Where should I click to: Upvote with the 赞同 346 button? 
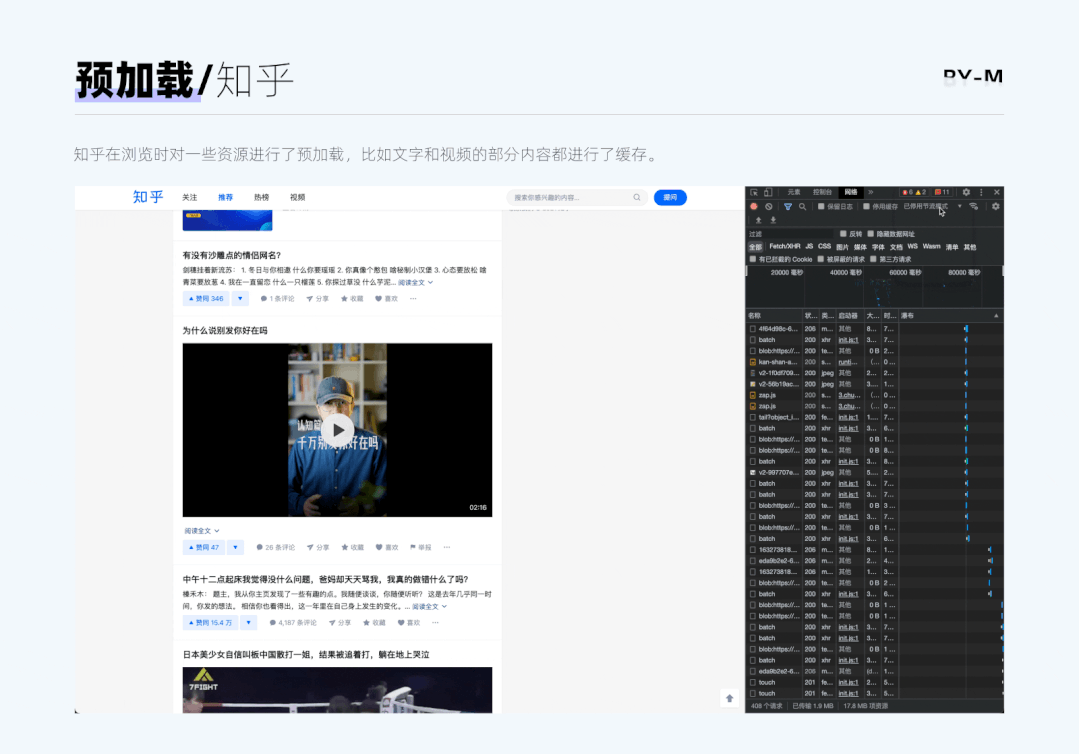pos(206,299)
